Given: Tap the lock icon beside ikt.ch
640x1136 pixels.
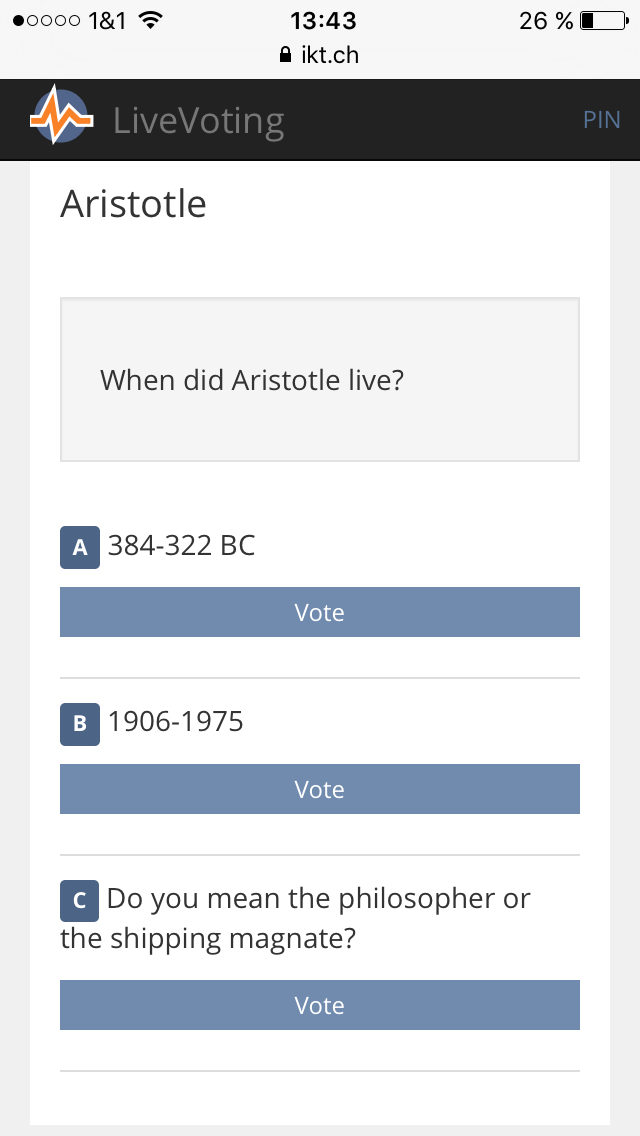Looking at the screenshot, I should pyautogui.click(x=286, y=55).
